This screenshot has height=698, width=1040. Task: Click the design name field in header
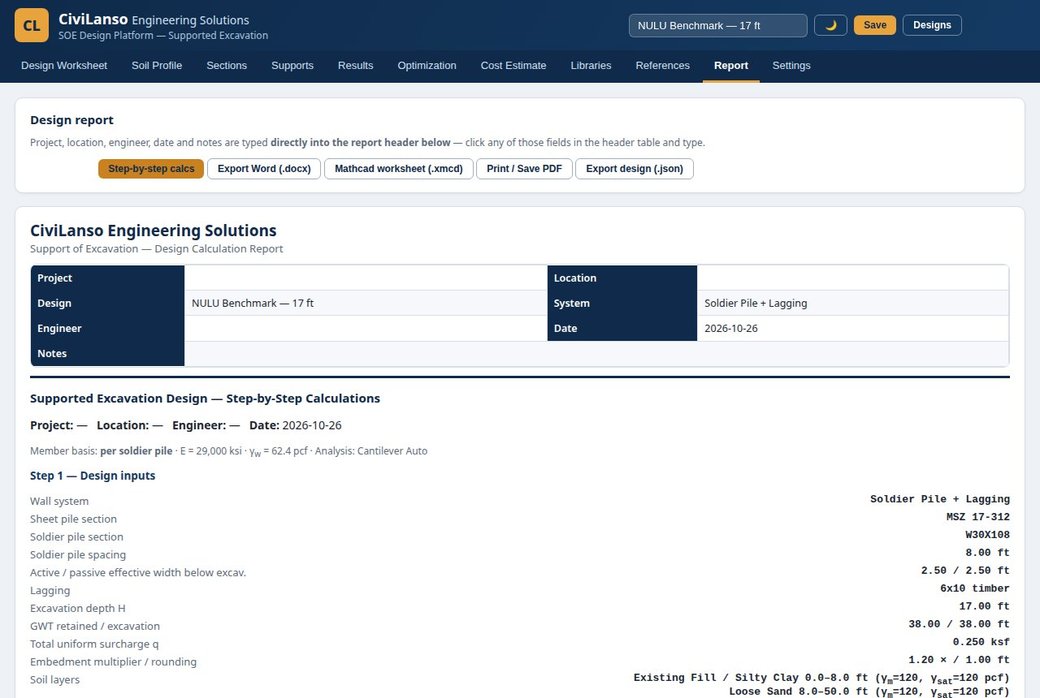point(718,25)
